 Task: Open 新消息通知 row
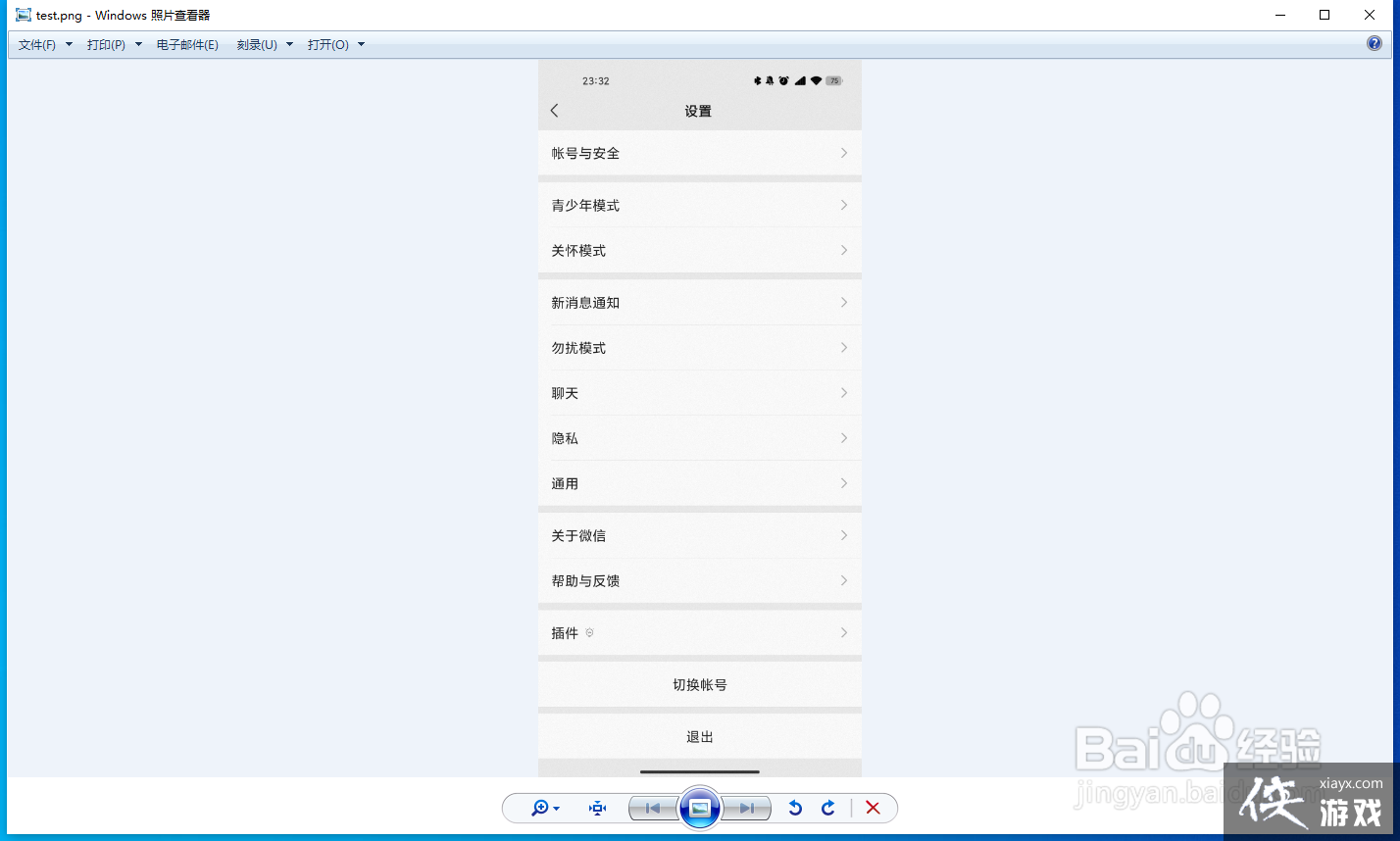click(x=700, y=302)
